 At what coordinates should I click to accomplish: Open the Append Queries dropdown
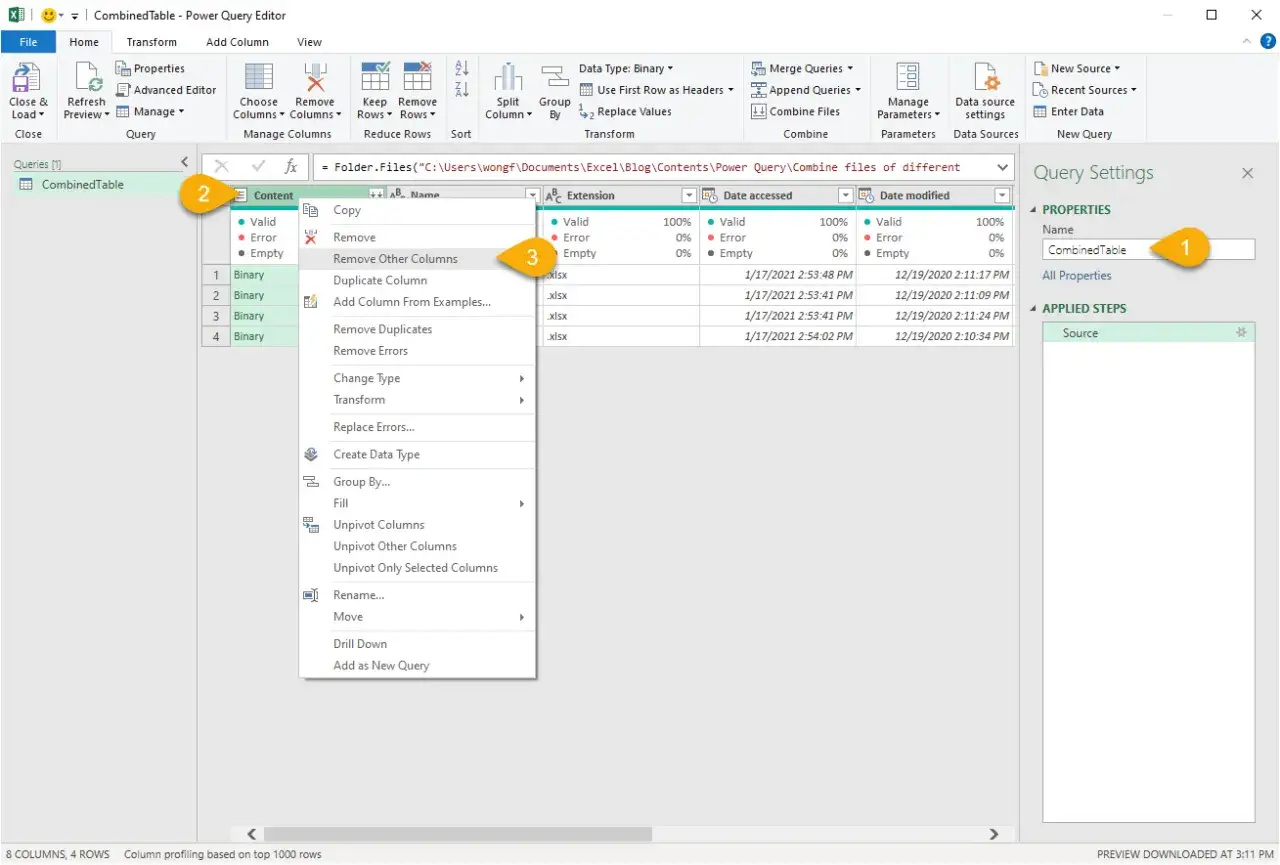(x=805, y=90)
